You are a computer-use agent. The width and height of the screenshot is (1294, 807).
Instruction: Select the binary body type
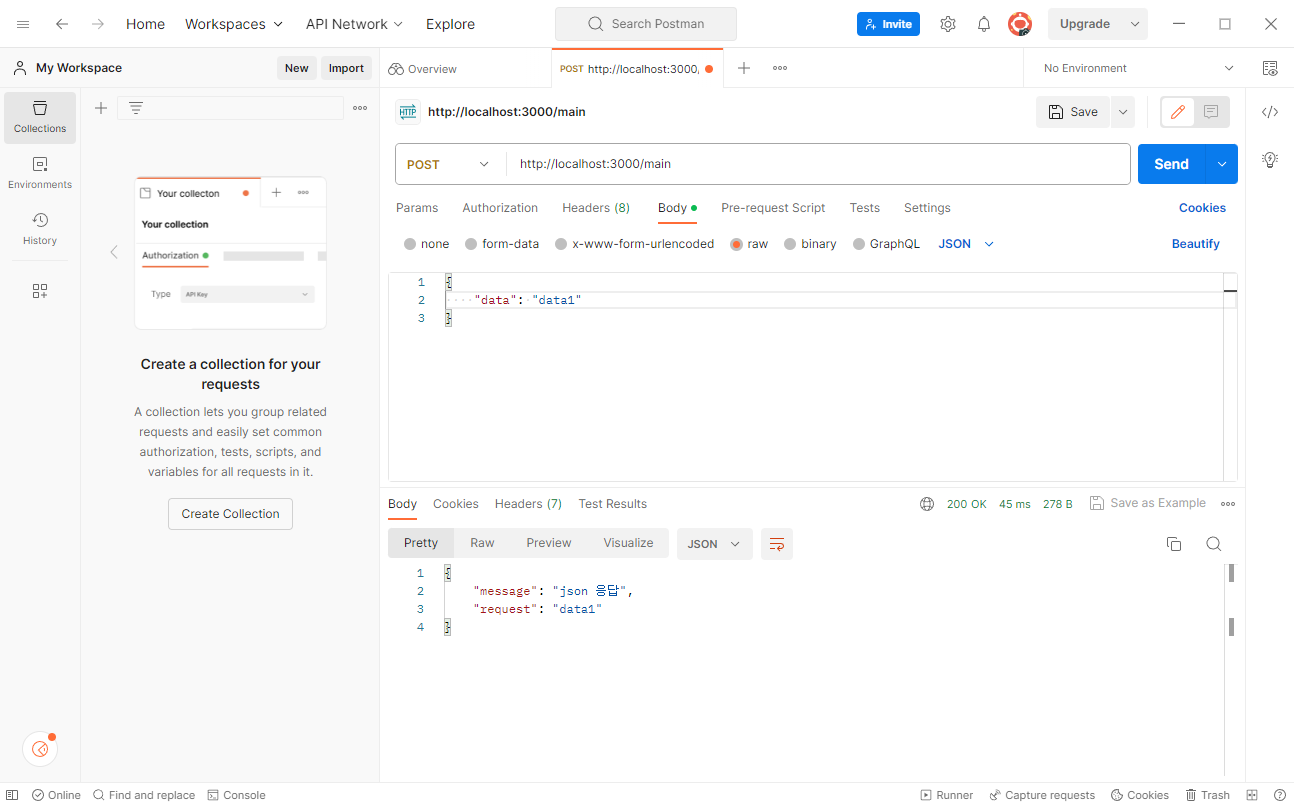(x=810, y=244)
